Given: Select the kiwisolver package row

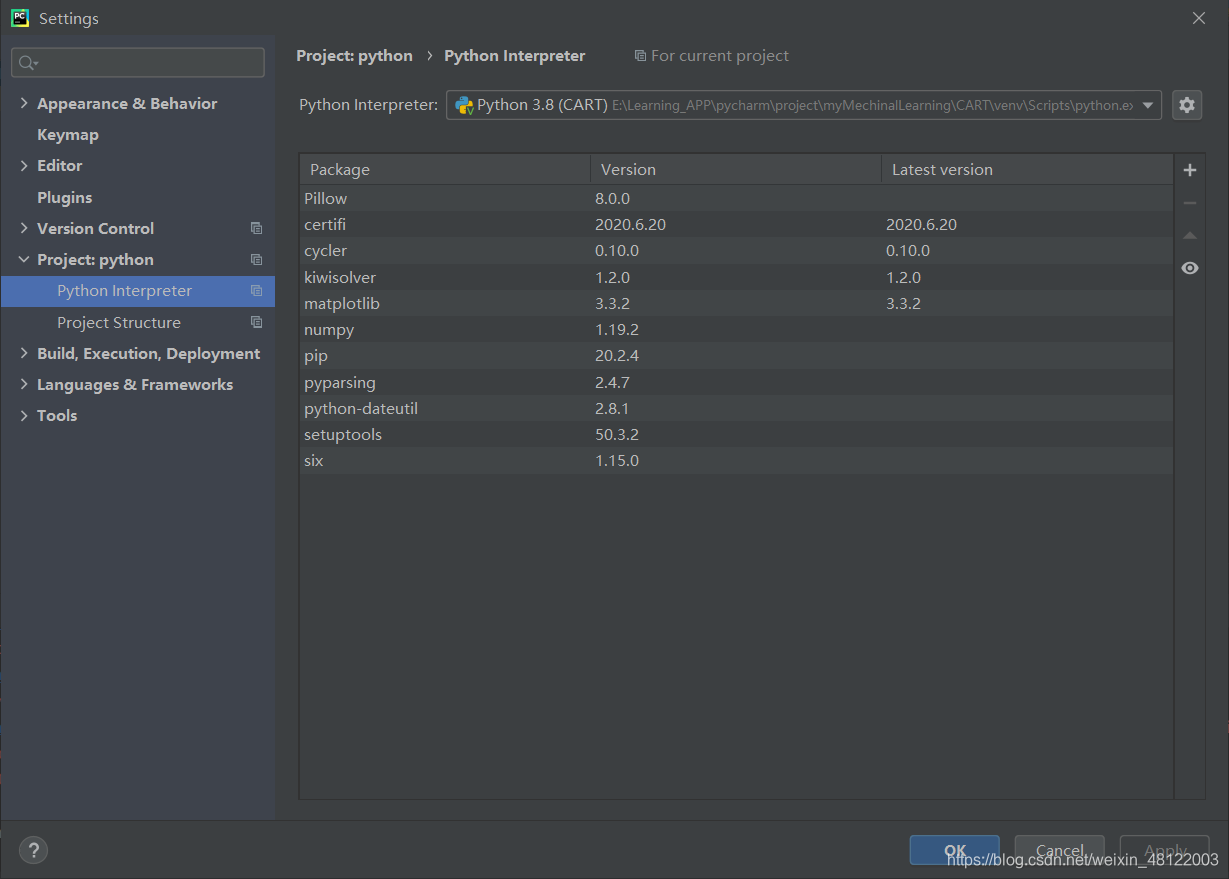Looking at the screenshot, I should tap(736, 277).
